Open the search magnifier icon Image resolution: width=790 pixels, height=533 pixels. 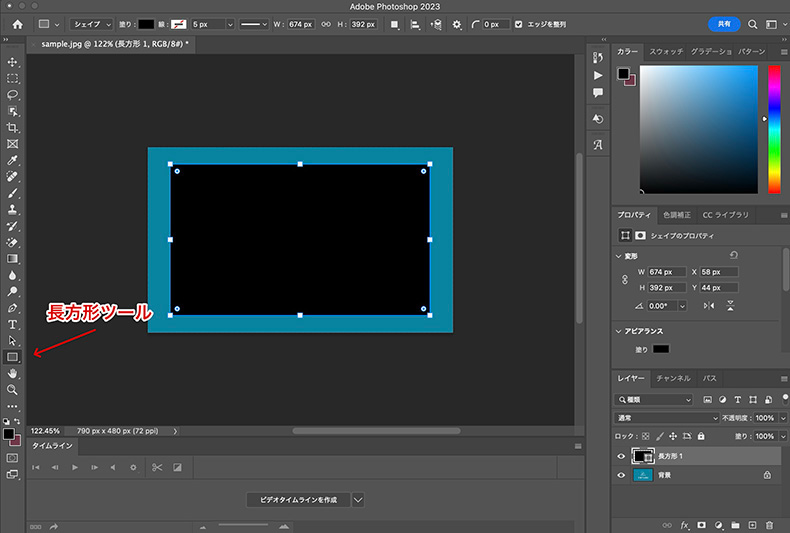pyautogui.click(x=752, y=23)
